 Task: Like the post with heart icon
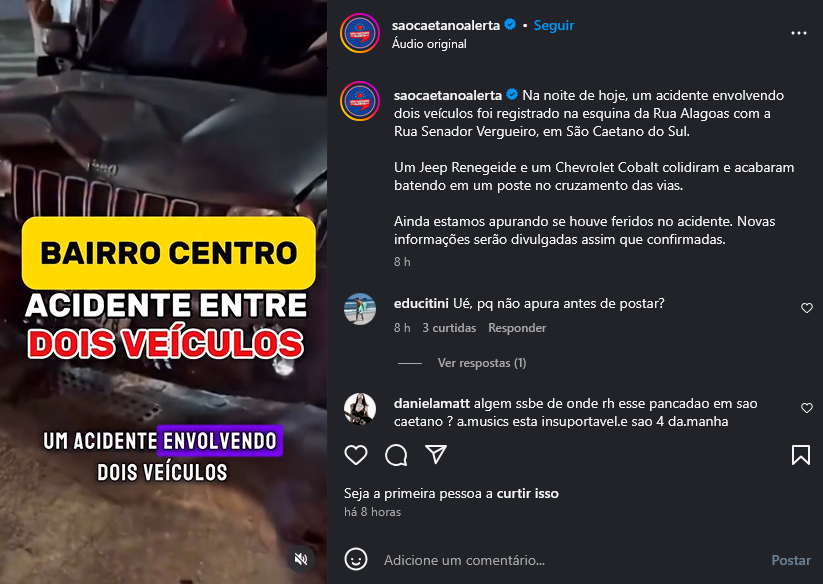(356, 455)
